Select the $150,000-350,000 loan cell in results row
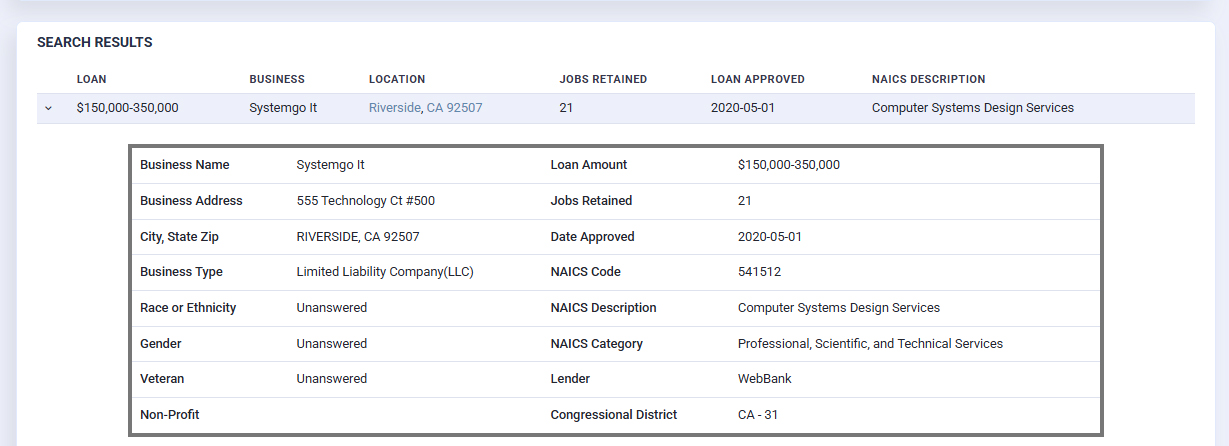This screenshot has width=1229, height=446. pos(127,108)
